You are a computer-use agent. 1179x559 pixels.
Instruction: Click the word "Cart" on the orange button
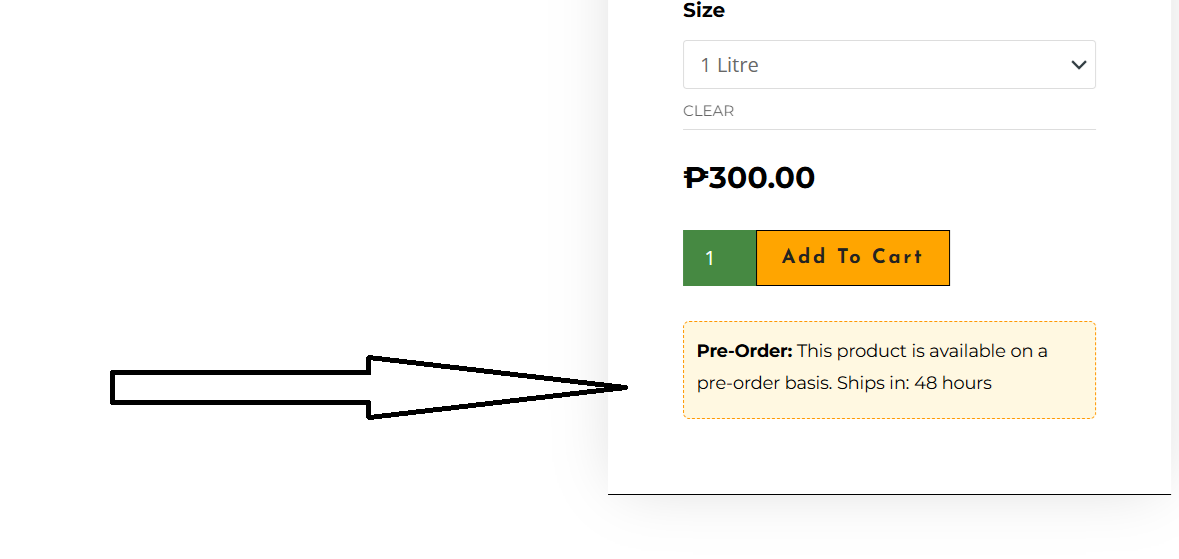tap(897, 257)
